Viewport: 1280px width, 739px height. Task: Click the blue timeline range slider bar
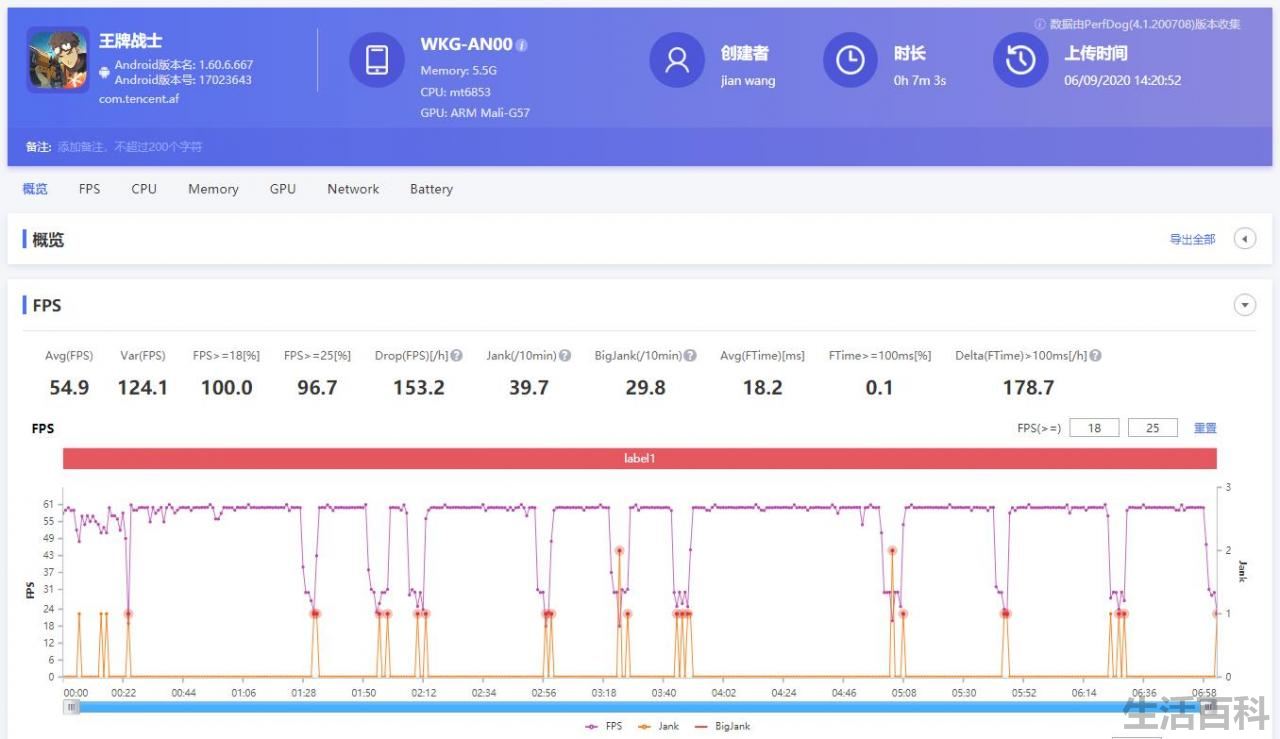tap(640, 707)
